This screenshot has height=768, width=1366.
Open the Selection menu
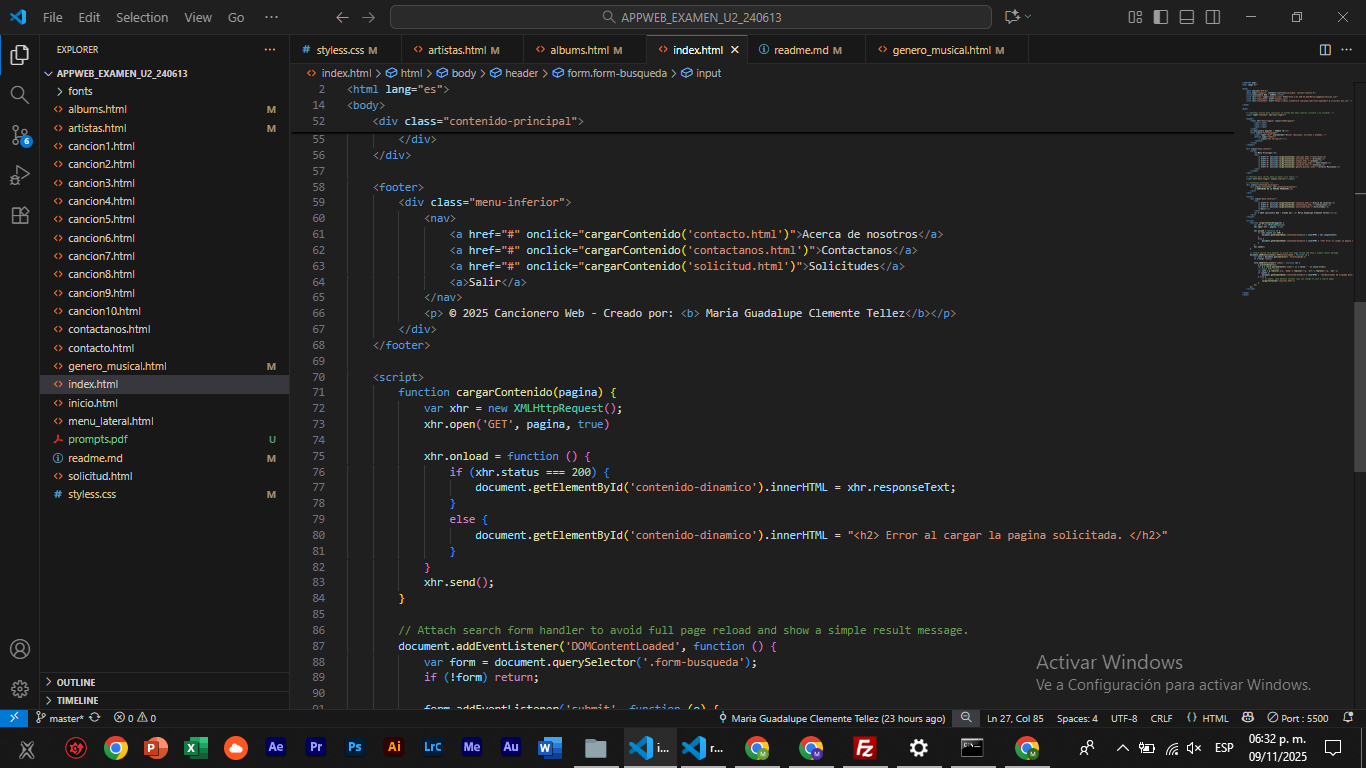(142, 17)
